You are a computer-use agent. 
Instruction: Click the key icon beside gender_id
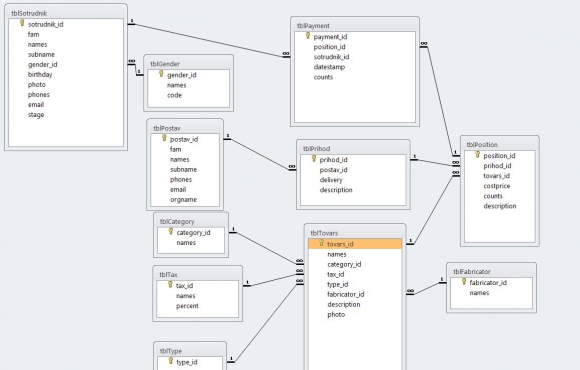161,74
